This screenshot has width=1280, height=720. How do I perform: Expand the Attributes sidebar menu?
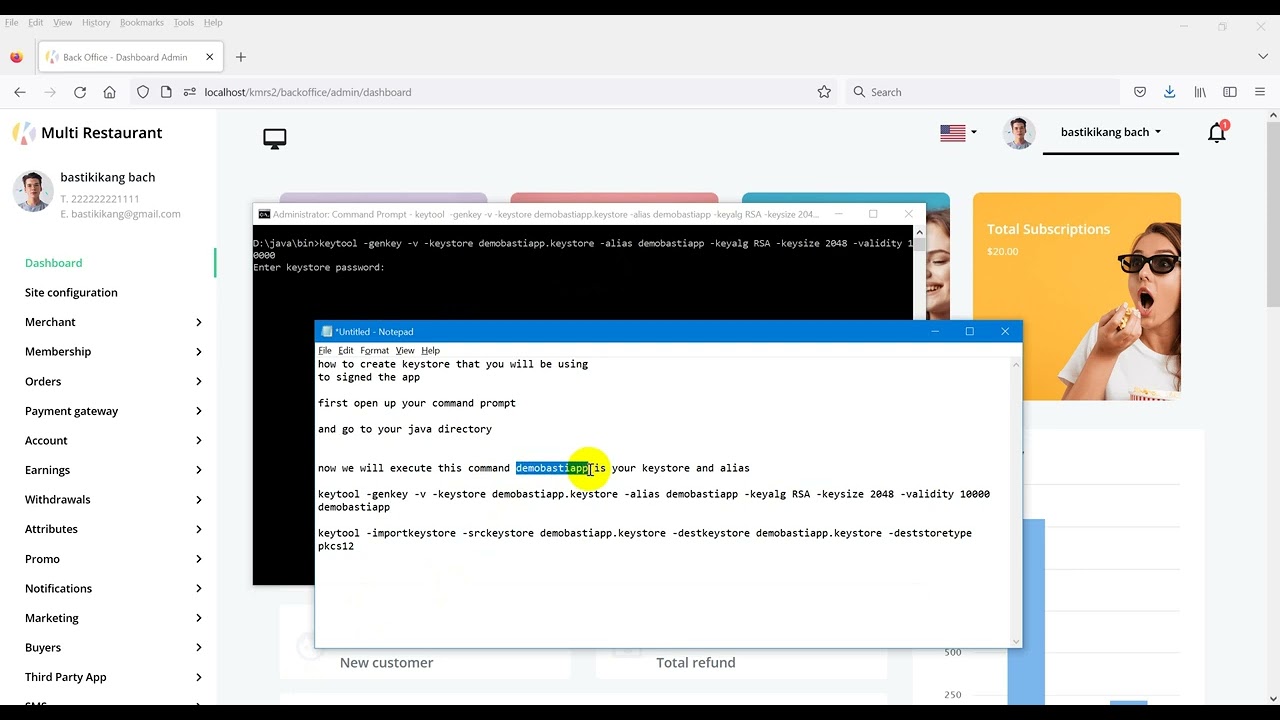click(x=113, y=529)
